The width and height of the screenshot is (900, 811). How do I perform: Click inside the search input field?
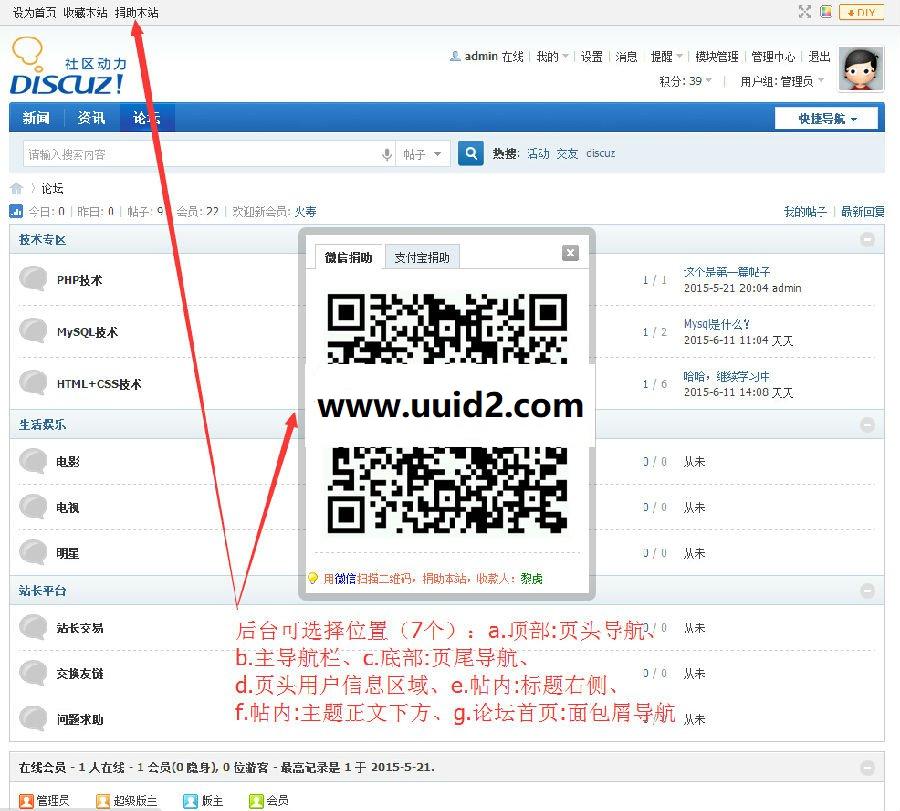(200, 153)
